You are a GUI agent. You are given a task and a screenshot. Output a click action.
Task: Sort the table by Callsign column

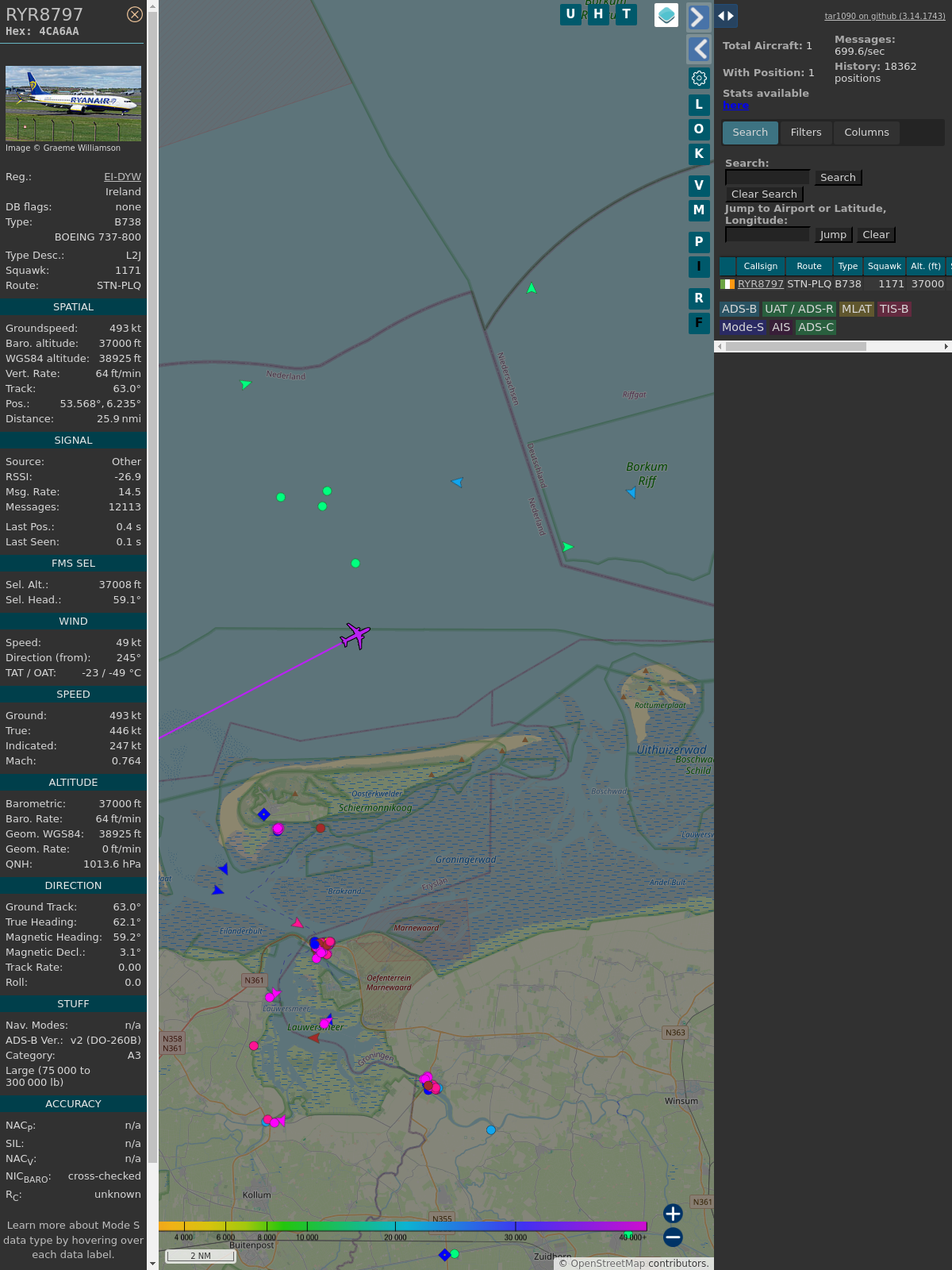click(x=760, y=266)
